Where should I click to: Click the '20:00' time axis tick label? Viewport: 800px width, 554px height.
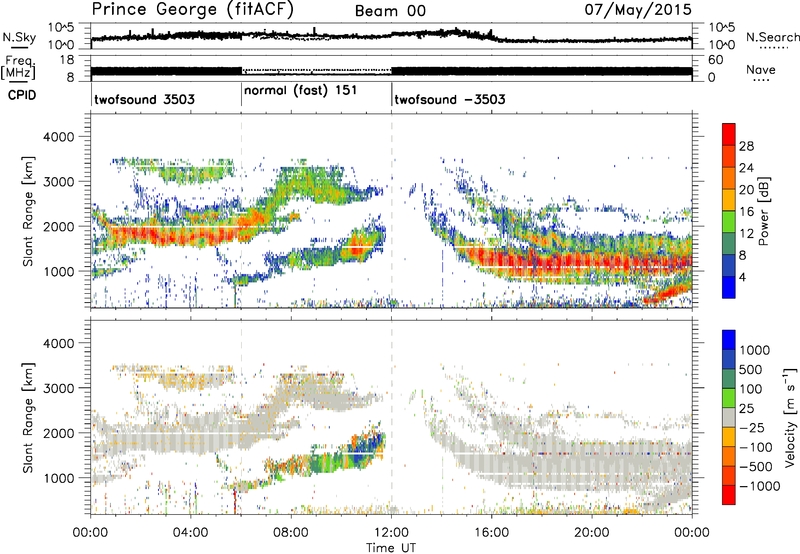[x=592, y=533]
